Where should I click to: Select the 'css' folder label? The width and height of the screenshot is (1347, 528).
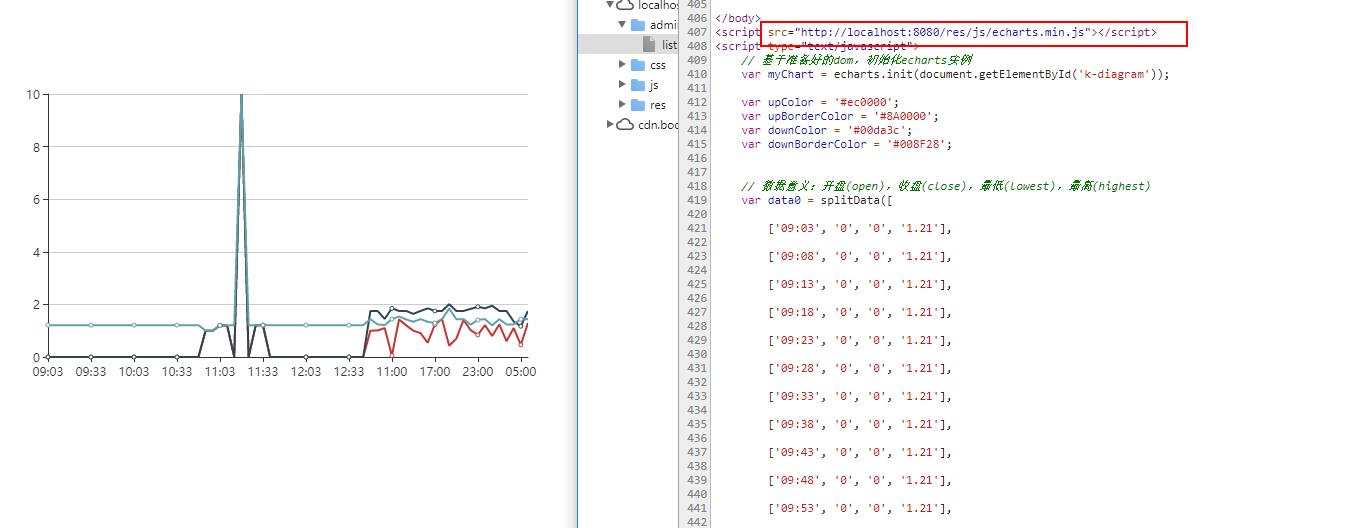pyautogui.click(x=658, y=65)
